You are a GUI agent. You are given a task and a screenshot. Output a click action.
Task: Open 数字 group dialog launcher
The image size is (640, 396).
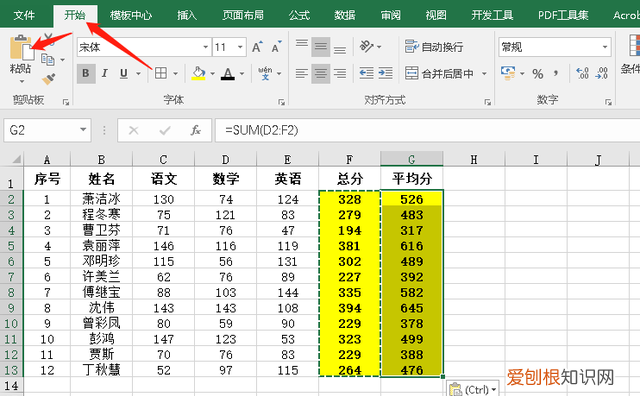(x=608, y=102)
